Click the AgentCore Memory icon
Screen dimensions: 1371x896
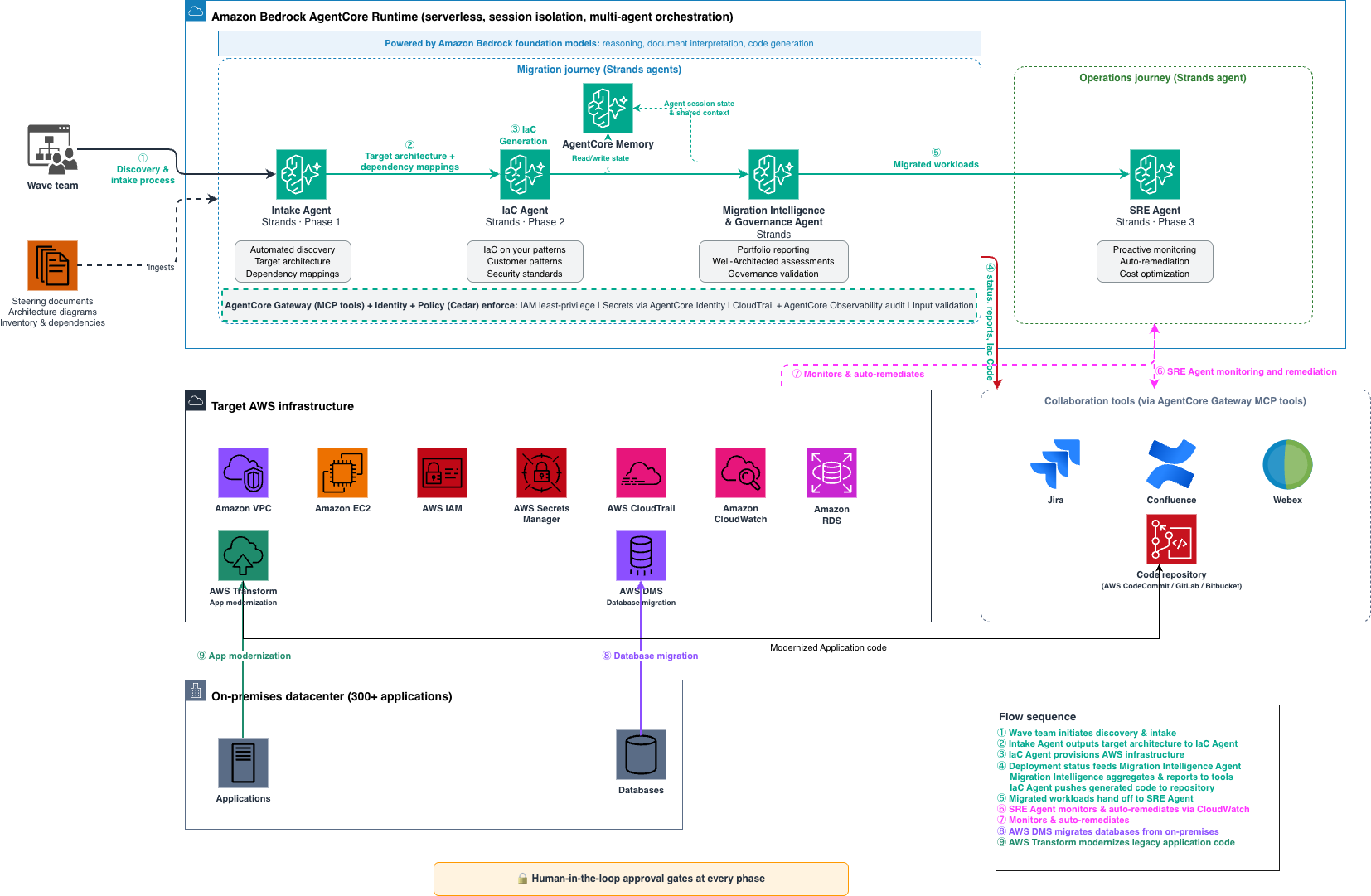click(x=608, y=108)
